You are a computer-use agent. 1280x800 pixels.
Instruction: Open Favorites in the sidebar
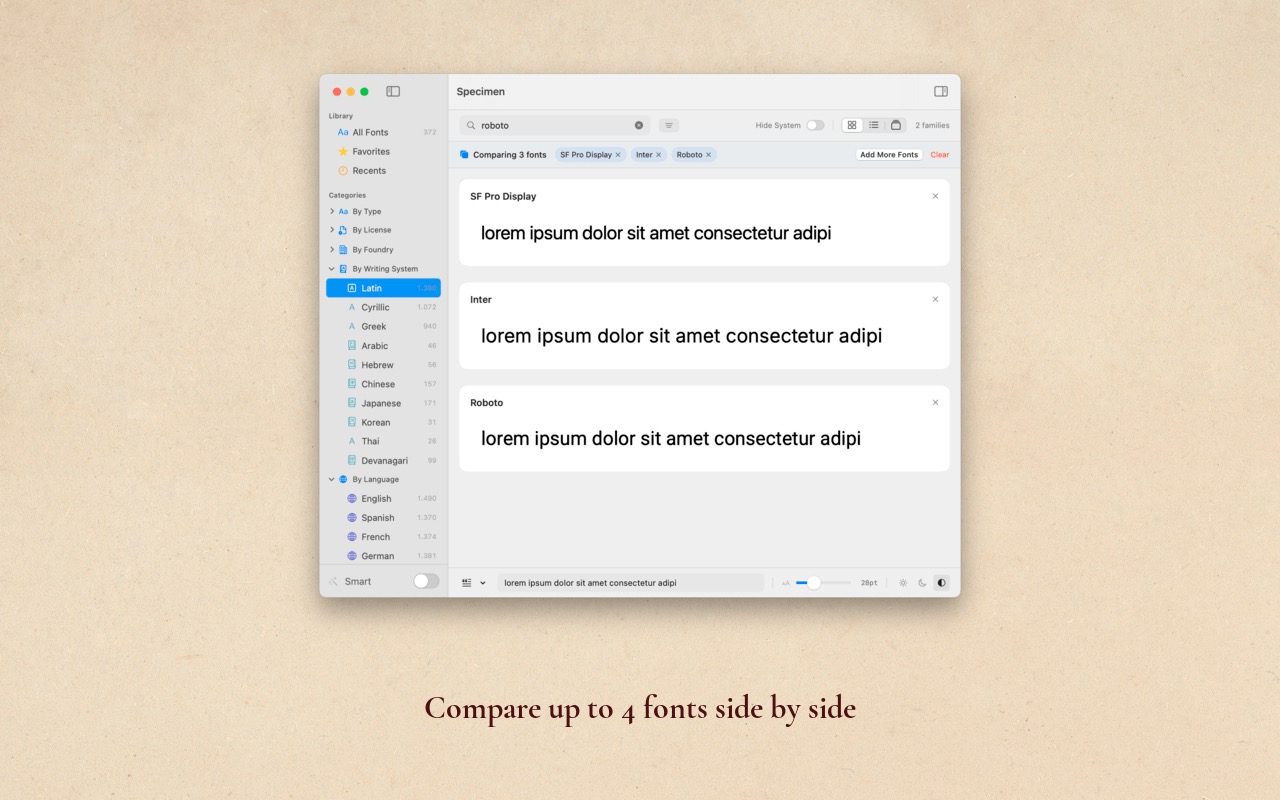[x=383, y=151]
